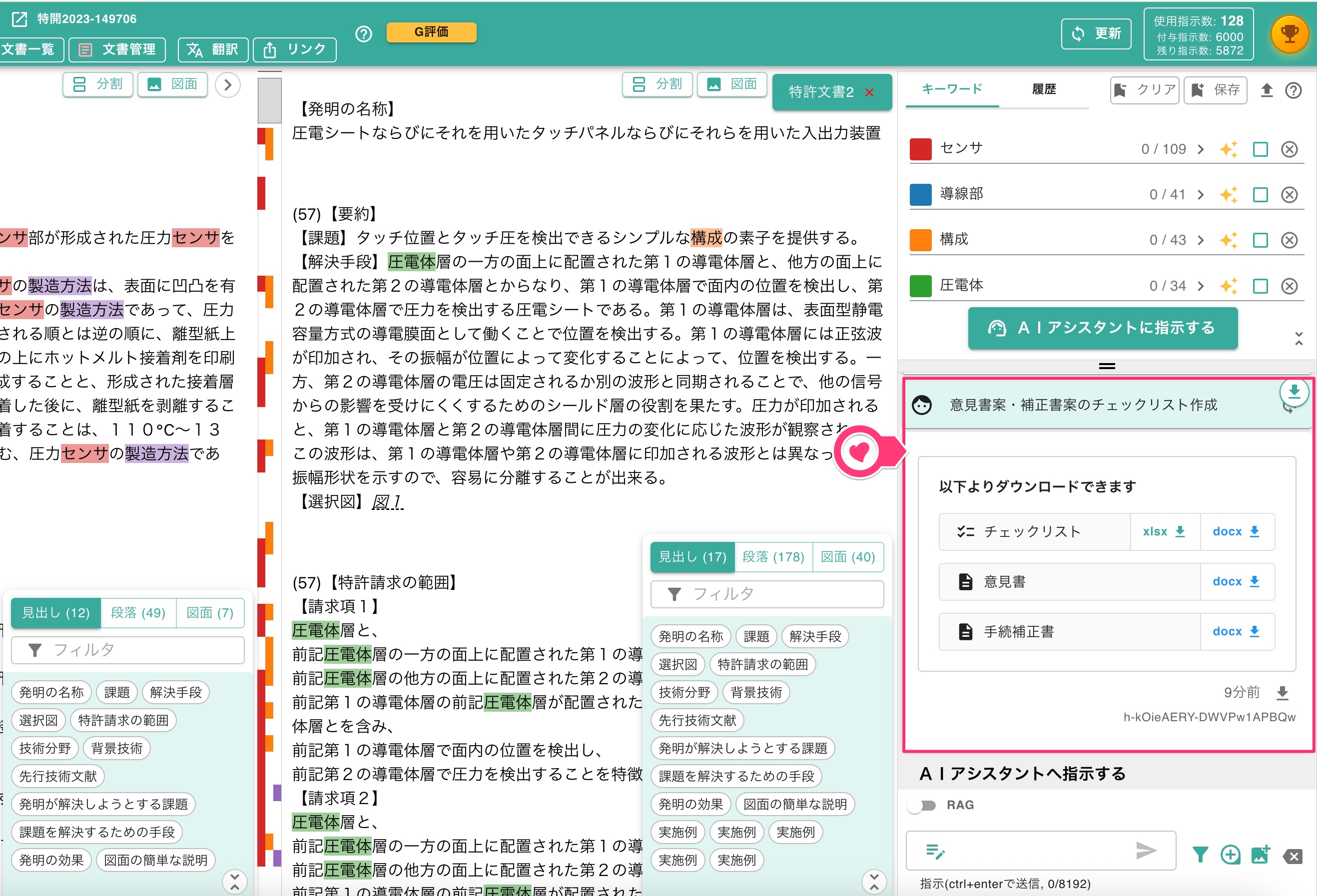Image resolution: width=1317 pixels, height=896 pixels.
Task: Open 文書管理 from top toolbar
Action: coord(117,50)
